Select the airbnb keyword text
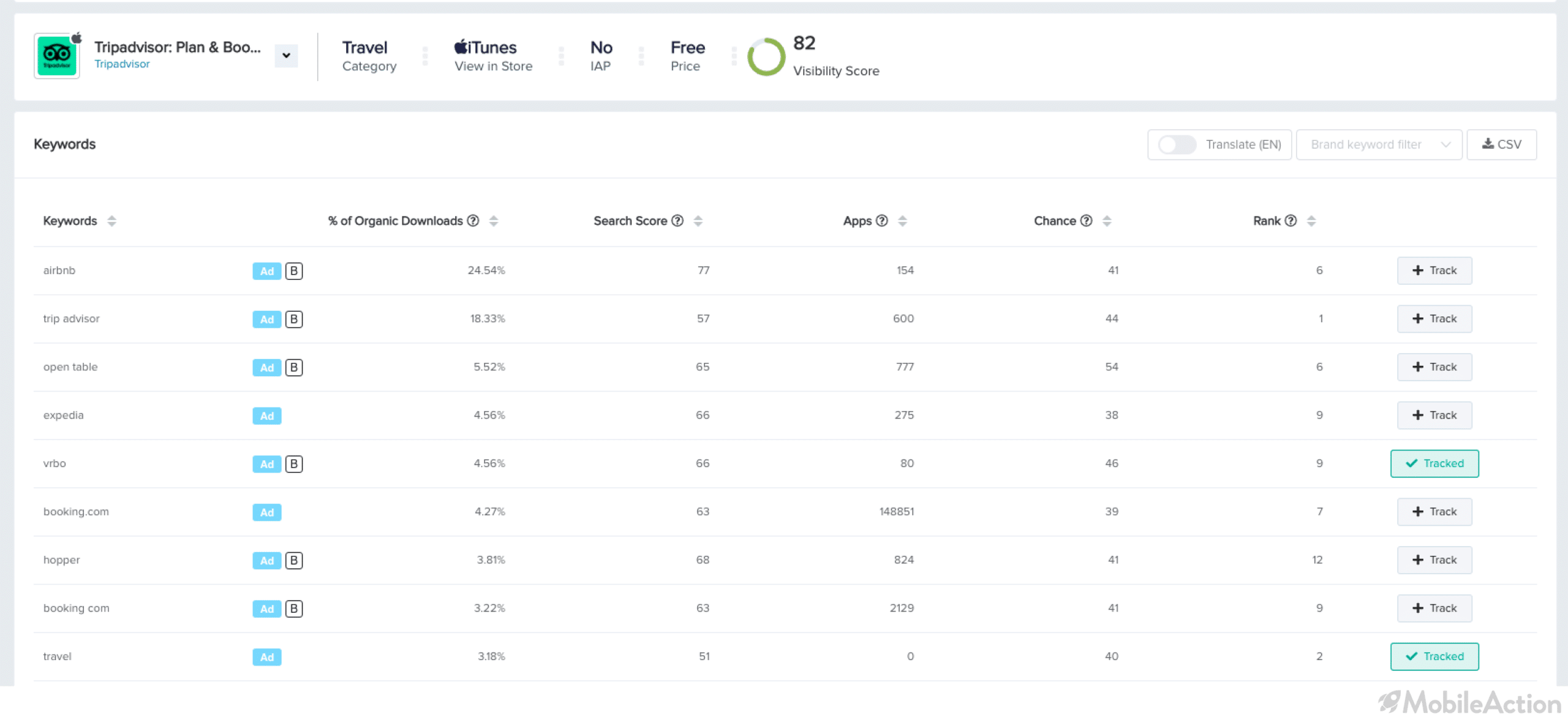 pos(59,270)
